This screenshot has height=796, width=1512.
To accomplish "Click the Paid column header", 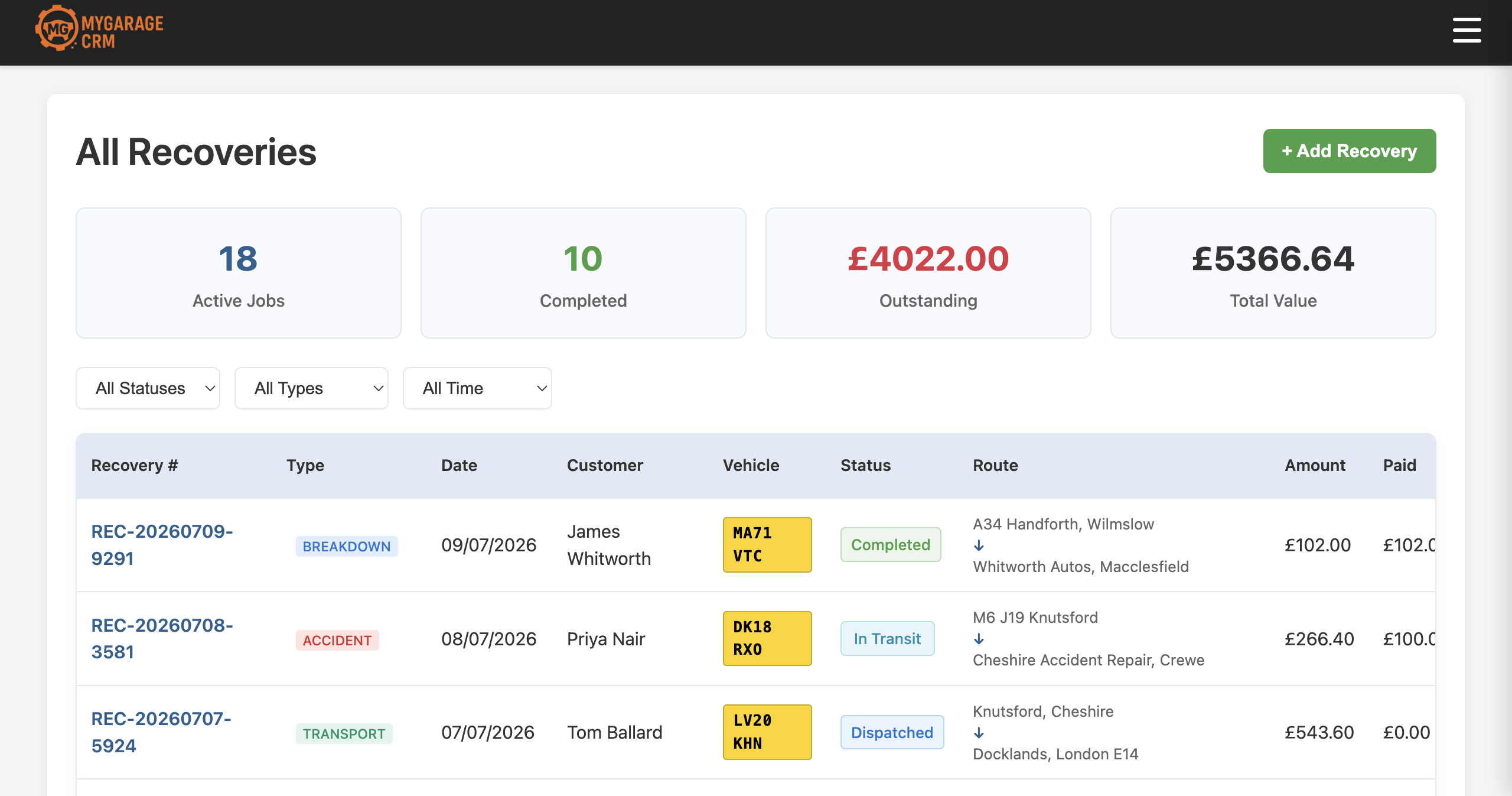I will [1399, 466].
